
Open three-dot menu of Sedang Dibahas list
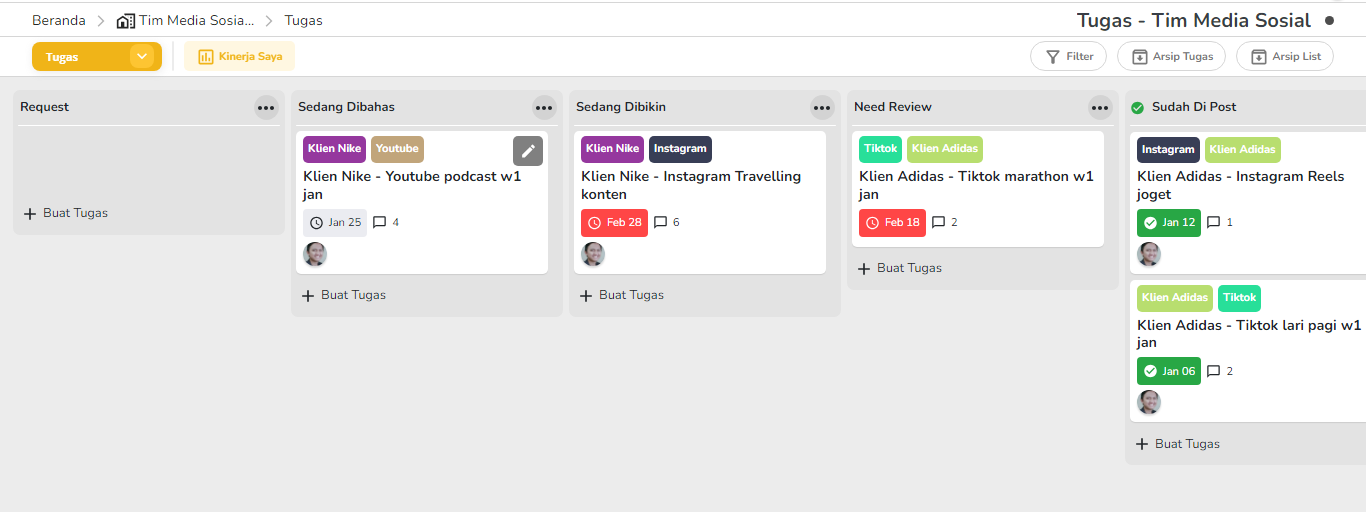544,107
